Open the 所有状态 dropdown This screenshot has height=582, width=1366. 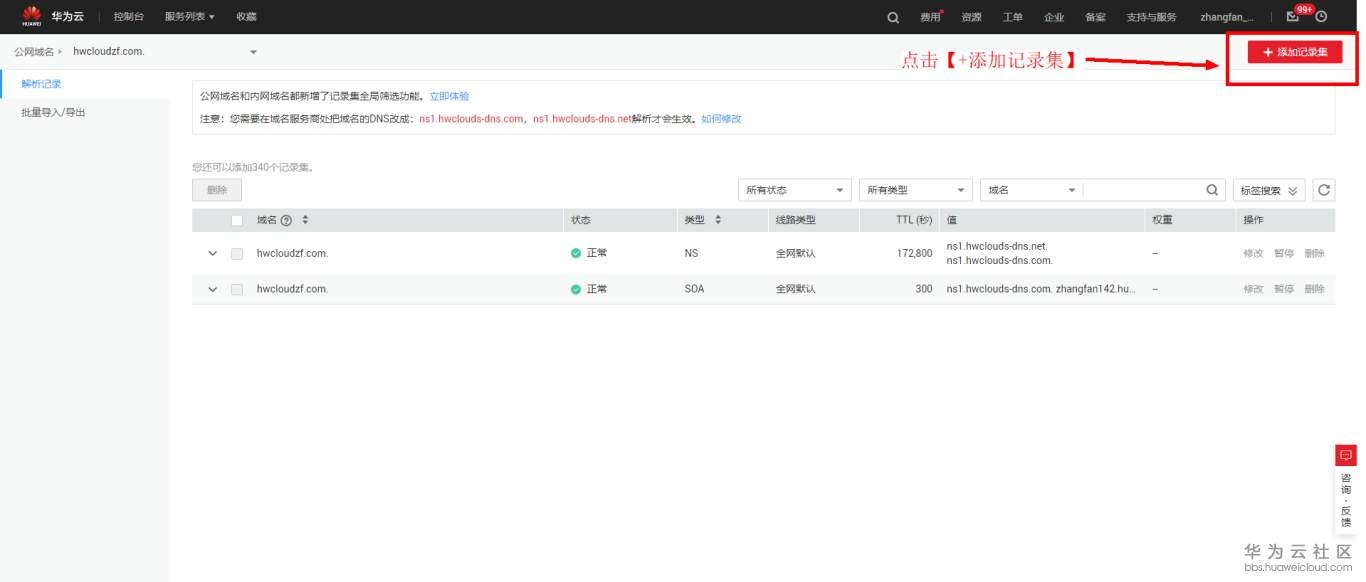click(795, 190)
